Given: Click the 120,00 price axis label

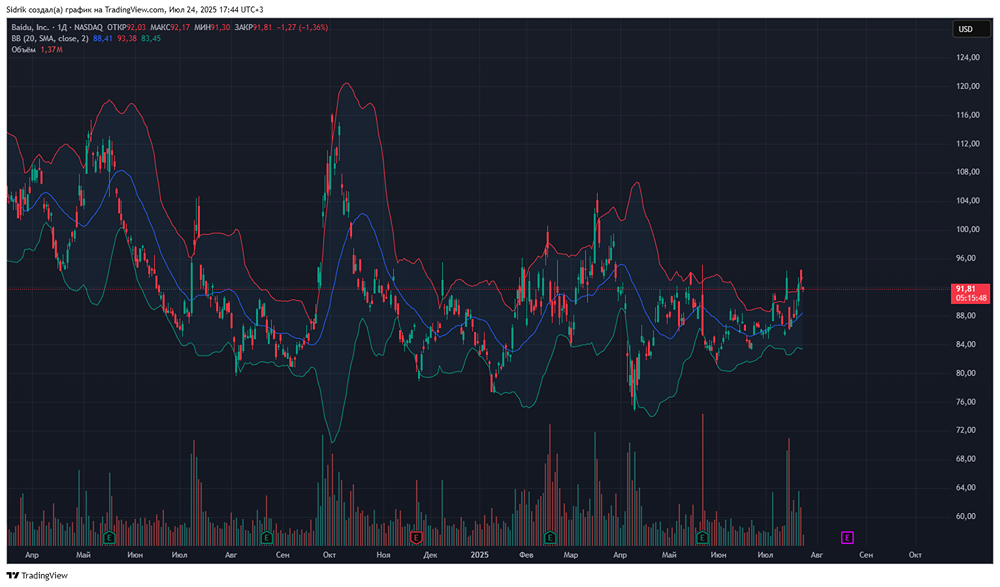Looking at the screenshot, I should point(967,86).
